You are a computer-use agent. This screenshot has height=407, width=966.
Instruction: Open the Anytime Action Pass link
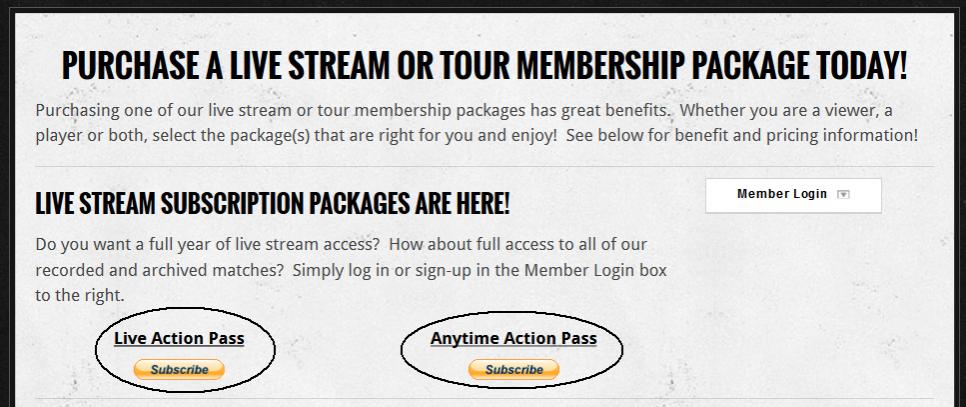pyautogui.click(x=513, y=339)
